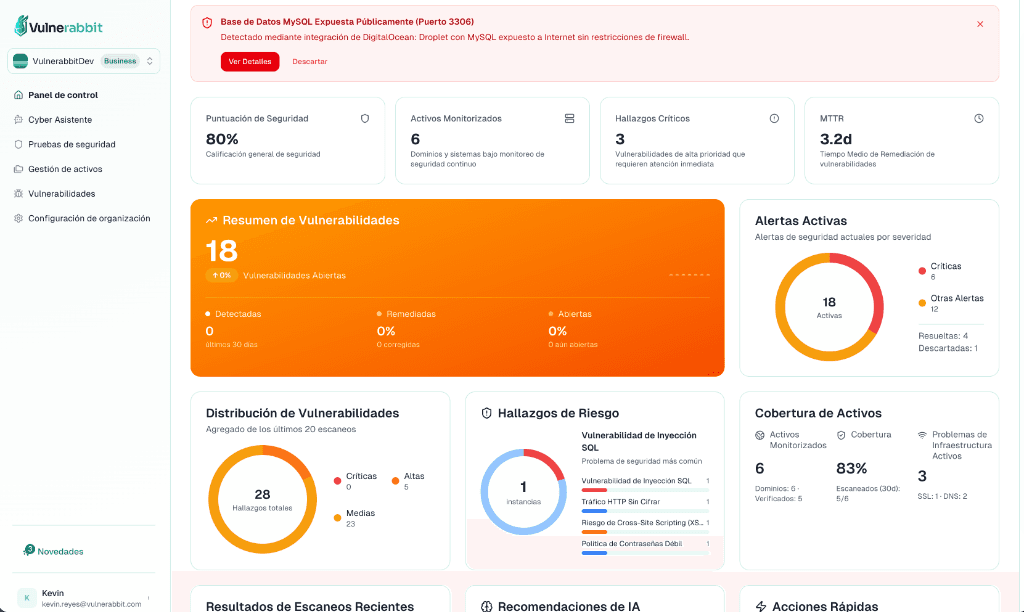Click the Descartar link in the alert
The height and width of the screenshot is (612, 1024).
point(310,61)
